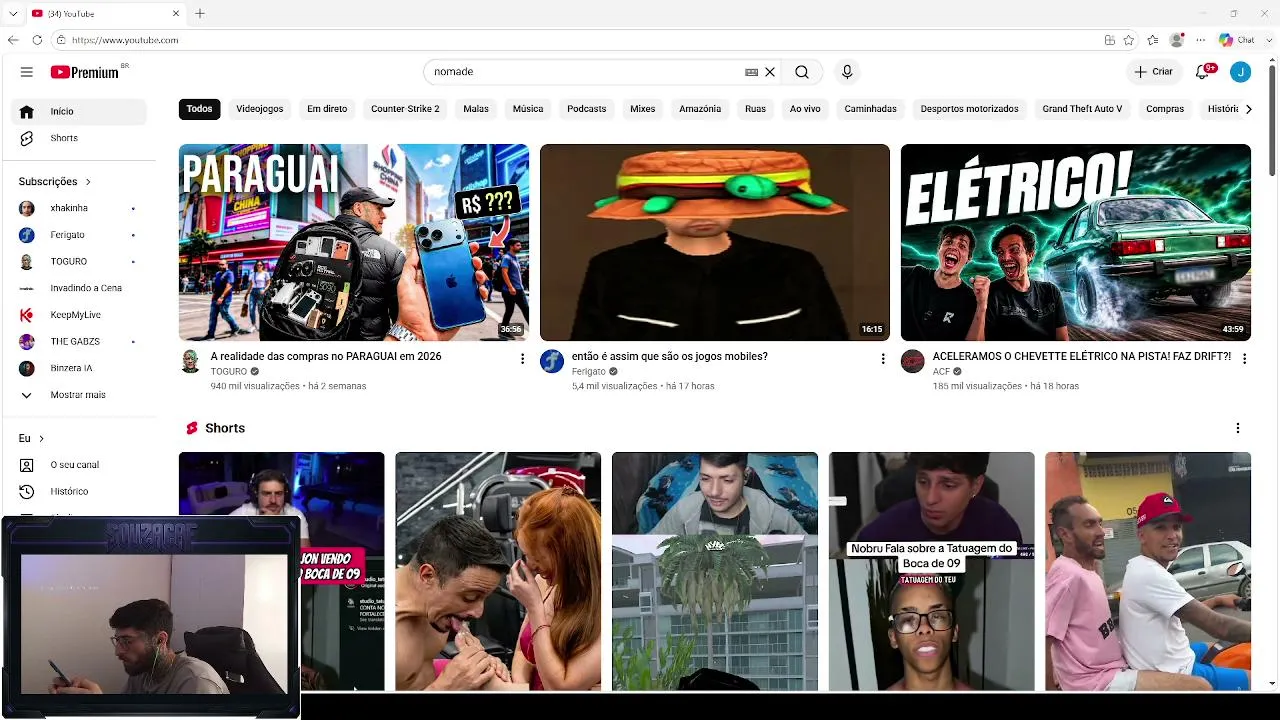Open the 'Nobru Fala sobre a Tatuagem' short
The height and width of the screenshot is (720, 1280).
coord(931,571)
